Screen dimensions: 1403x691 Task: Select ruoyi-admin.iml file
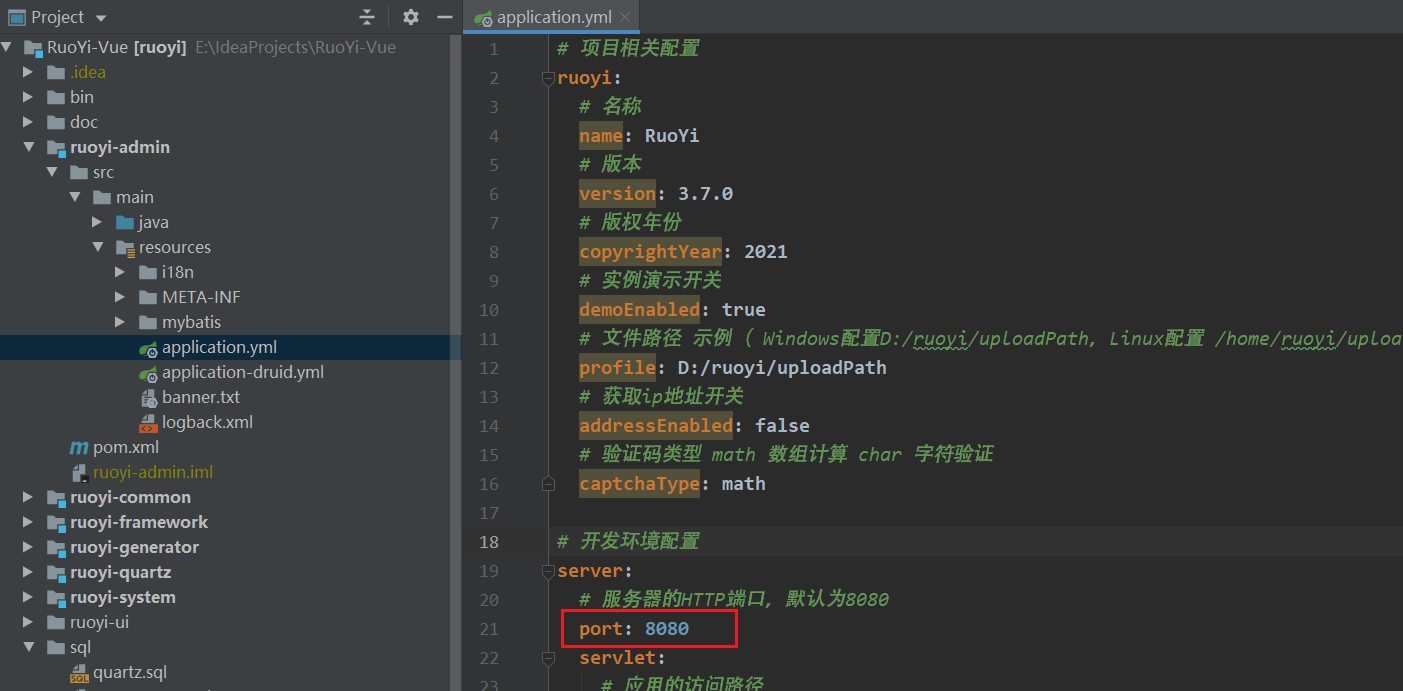click(x=153, y=472)
